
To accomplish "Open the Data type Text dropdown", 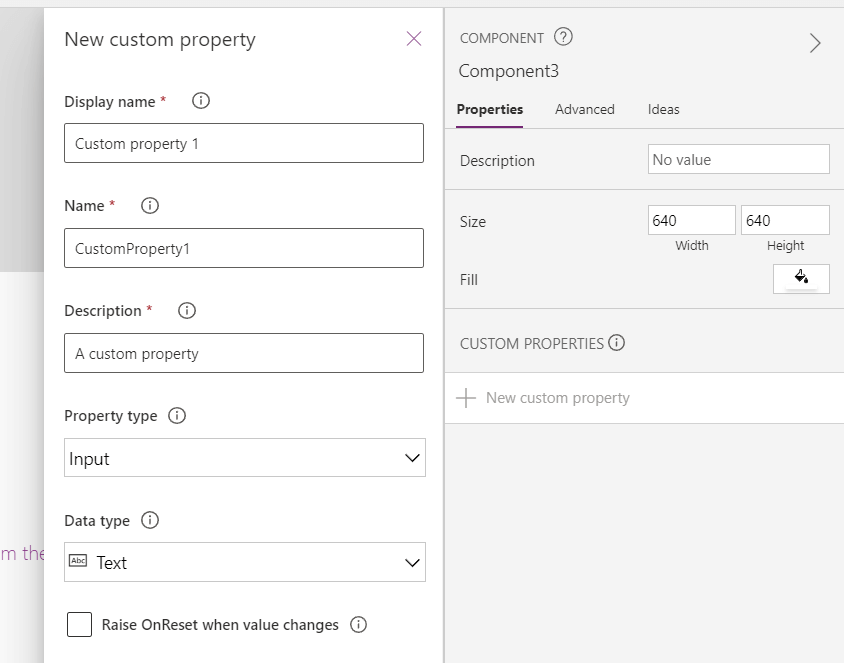I will (245, 562).
